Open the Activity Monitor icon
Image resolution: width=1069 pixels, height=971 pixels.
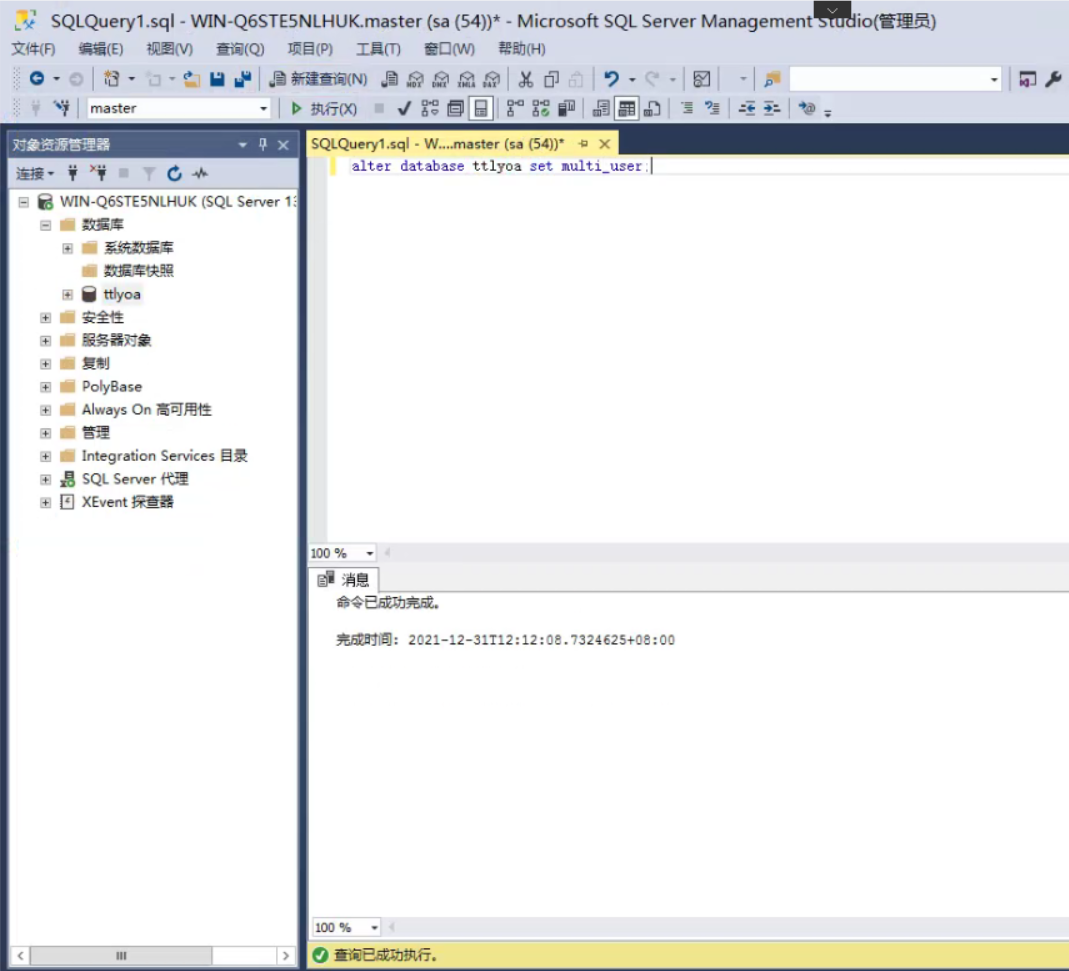click(702, 79)
